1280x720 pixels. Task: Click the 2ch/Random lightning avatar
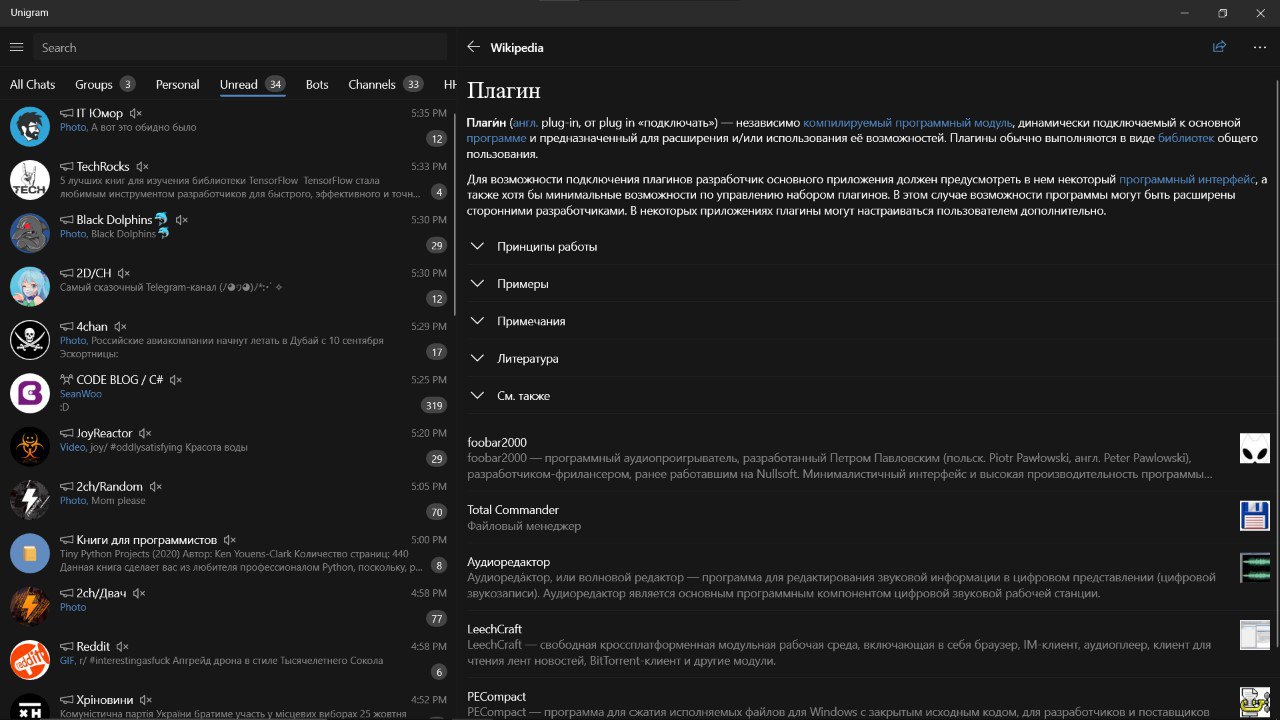coord(30,499)
